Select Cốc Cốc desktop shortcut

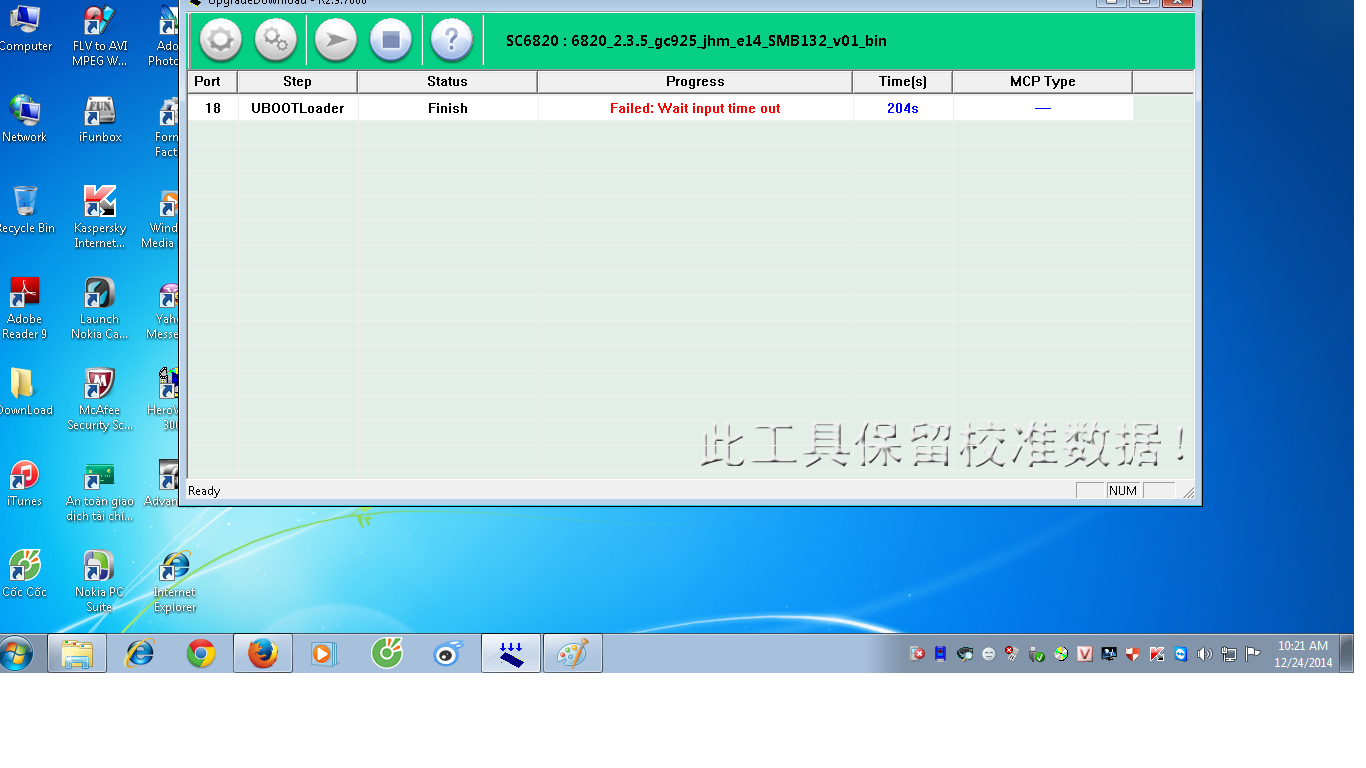25,574
